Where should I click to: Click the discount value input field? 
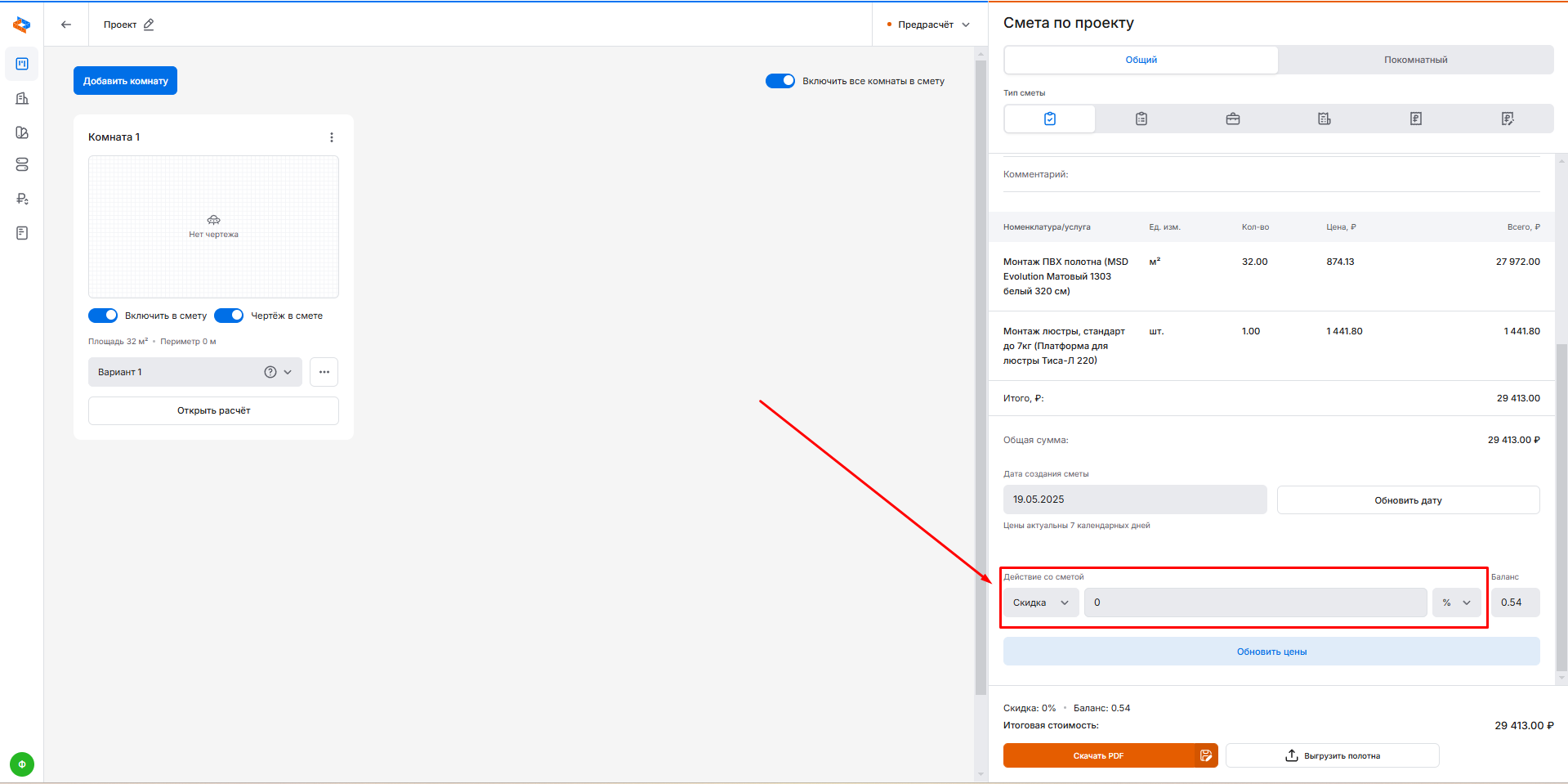pos(1254,603)
